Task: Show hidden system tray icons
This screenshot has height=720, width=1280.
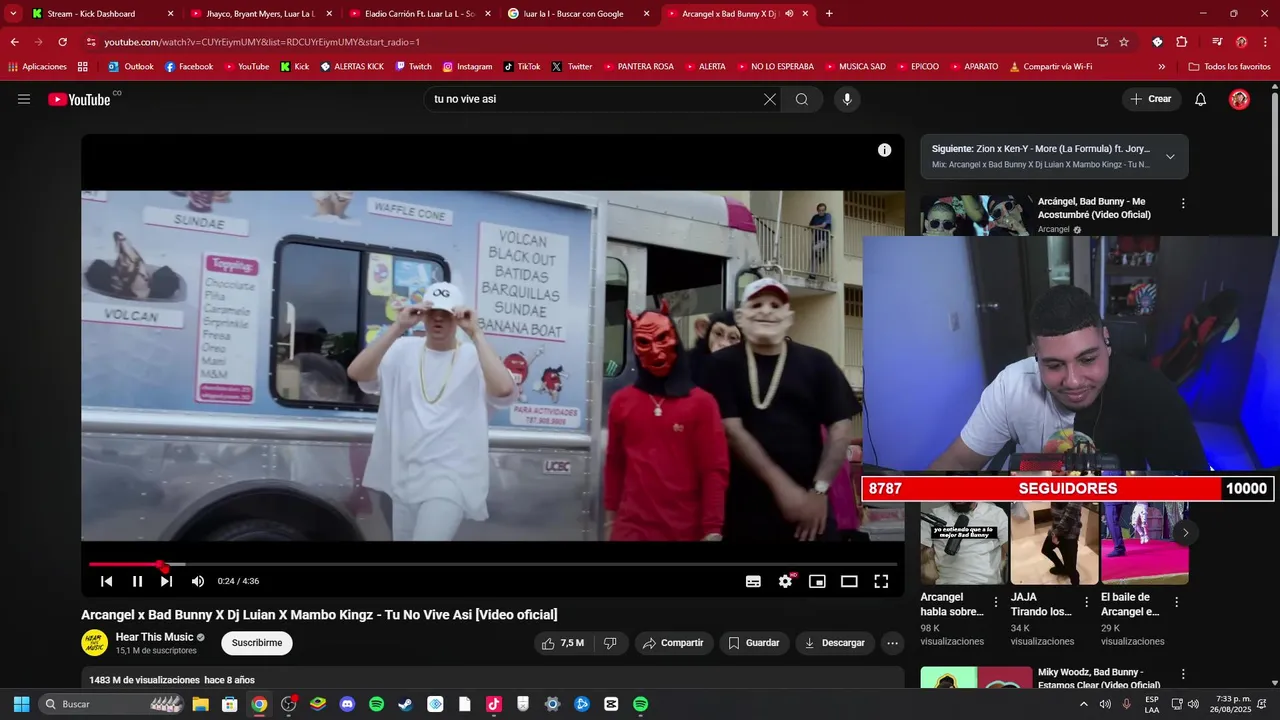Action: point(1083,704)
